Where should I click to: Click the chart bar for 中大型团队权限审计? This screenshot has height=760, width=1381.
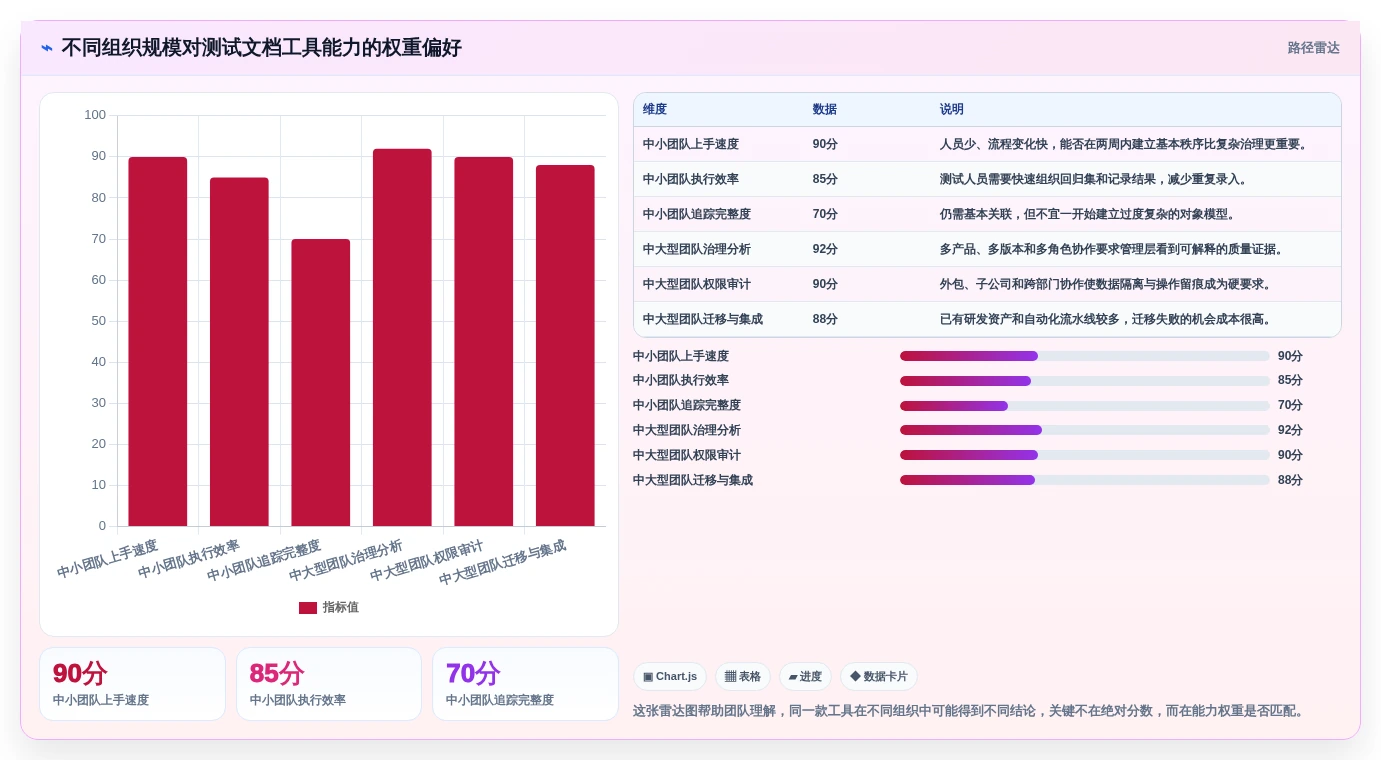tap(484, 341)
